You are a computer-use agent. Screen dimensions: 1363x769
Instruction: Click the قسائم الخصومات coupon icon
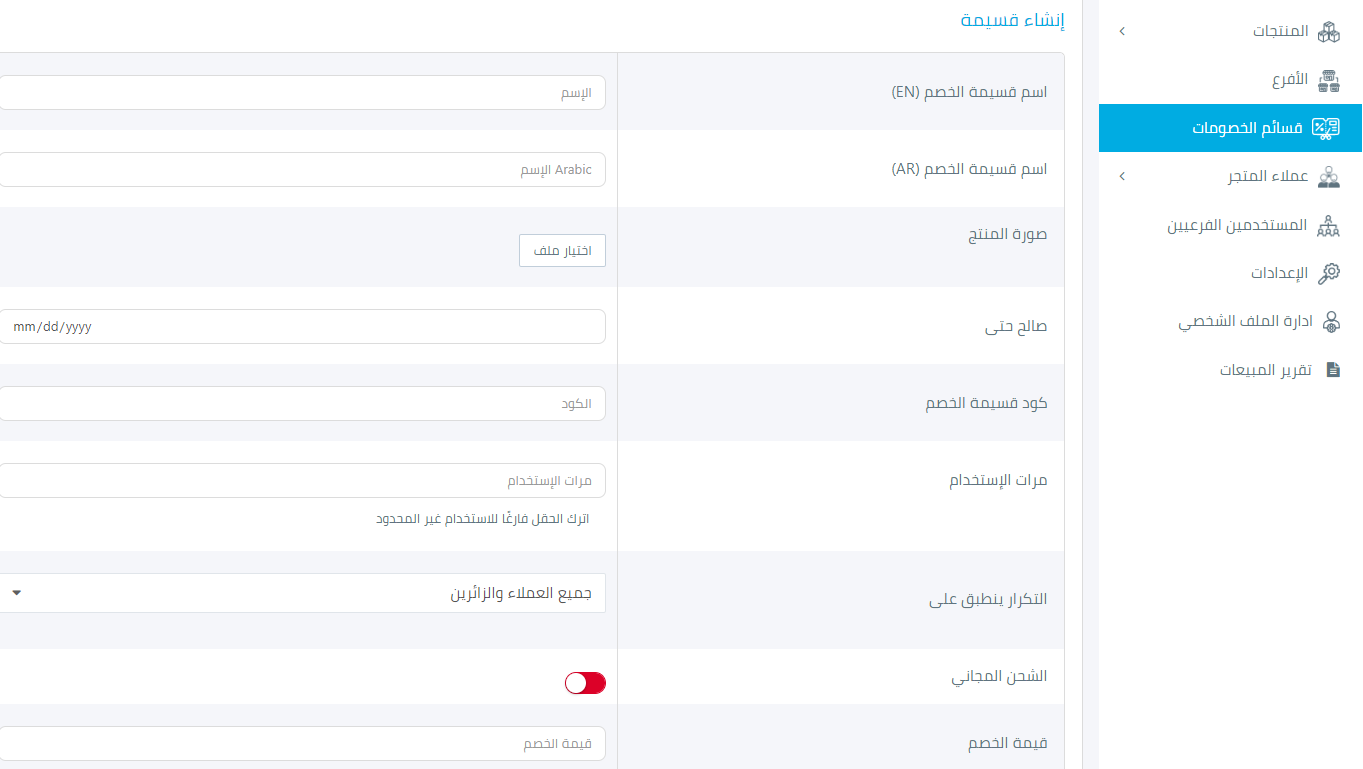coord(1326,128)
